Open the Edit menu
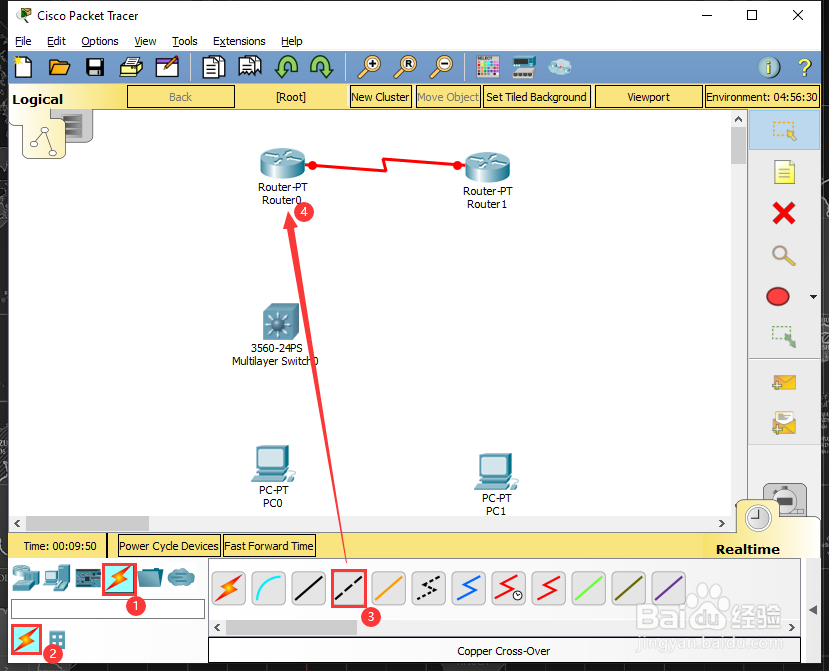The height and width of the screenshot is (671, 829). point(56,41)
